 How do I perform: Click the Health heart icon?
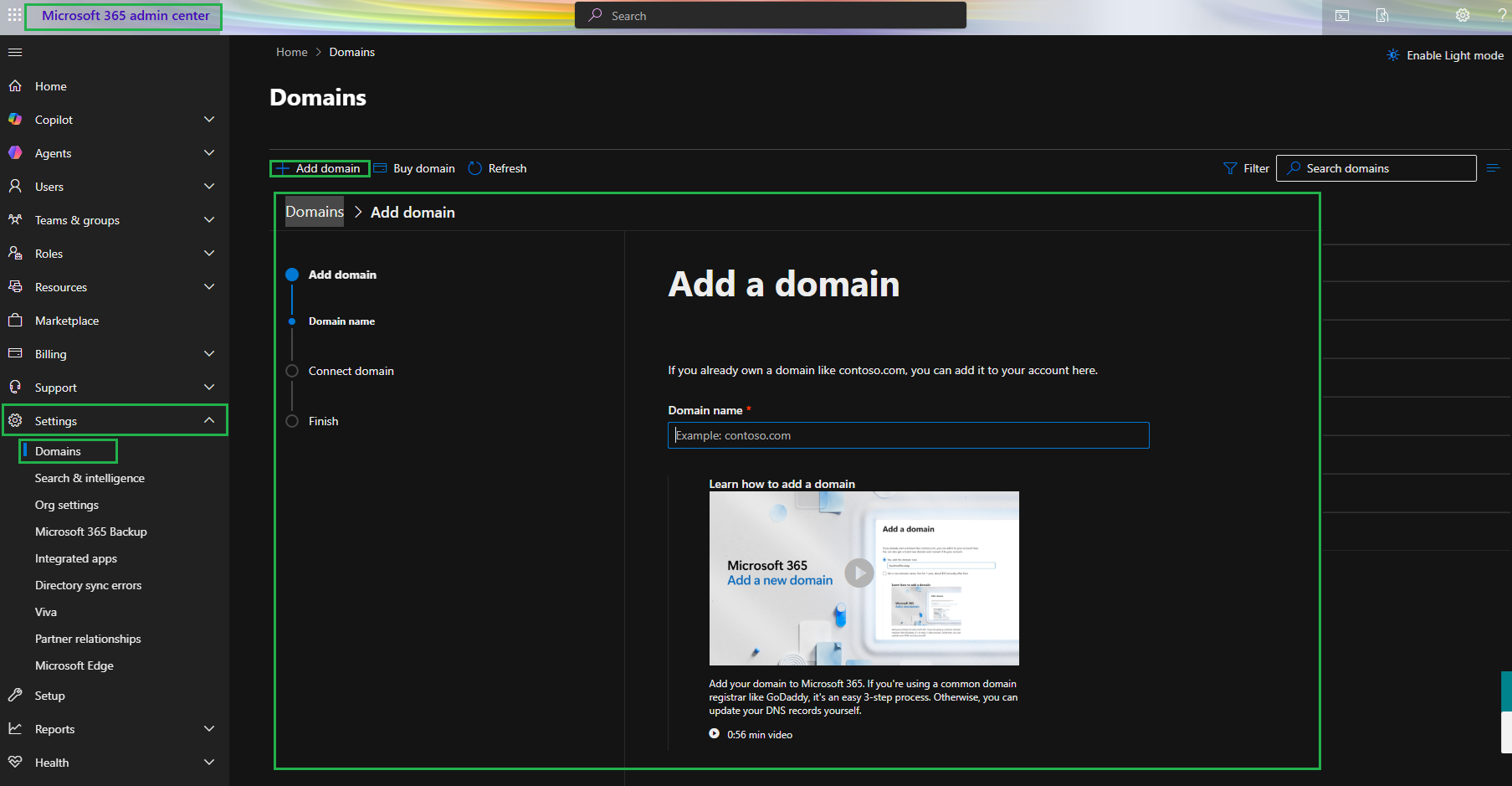coord(15,763)
